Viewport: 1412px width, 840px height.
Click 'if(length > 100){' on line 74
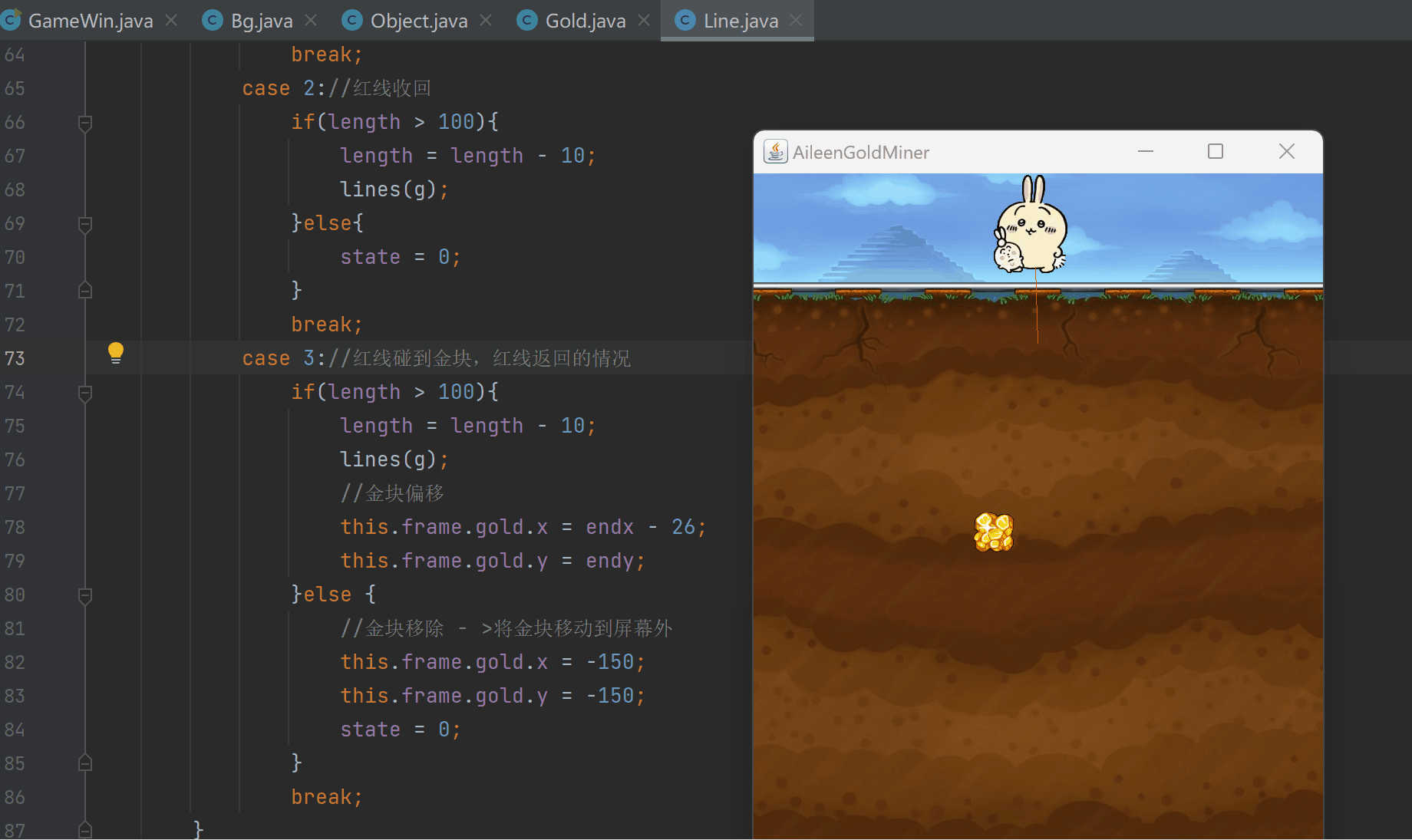(x=394, y=392)
